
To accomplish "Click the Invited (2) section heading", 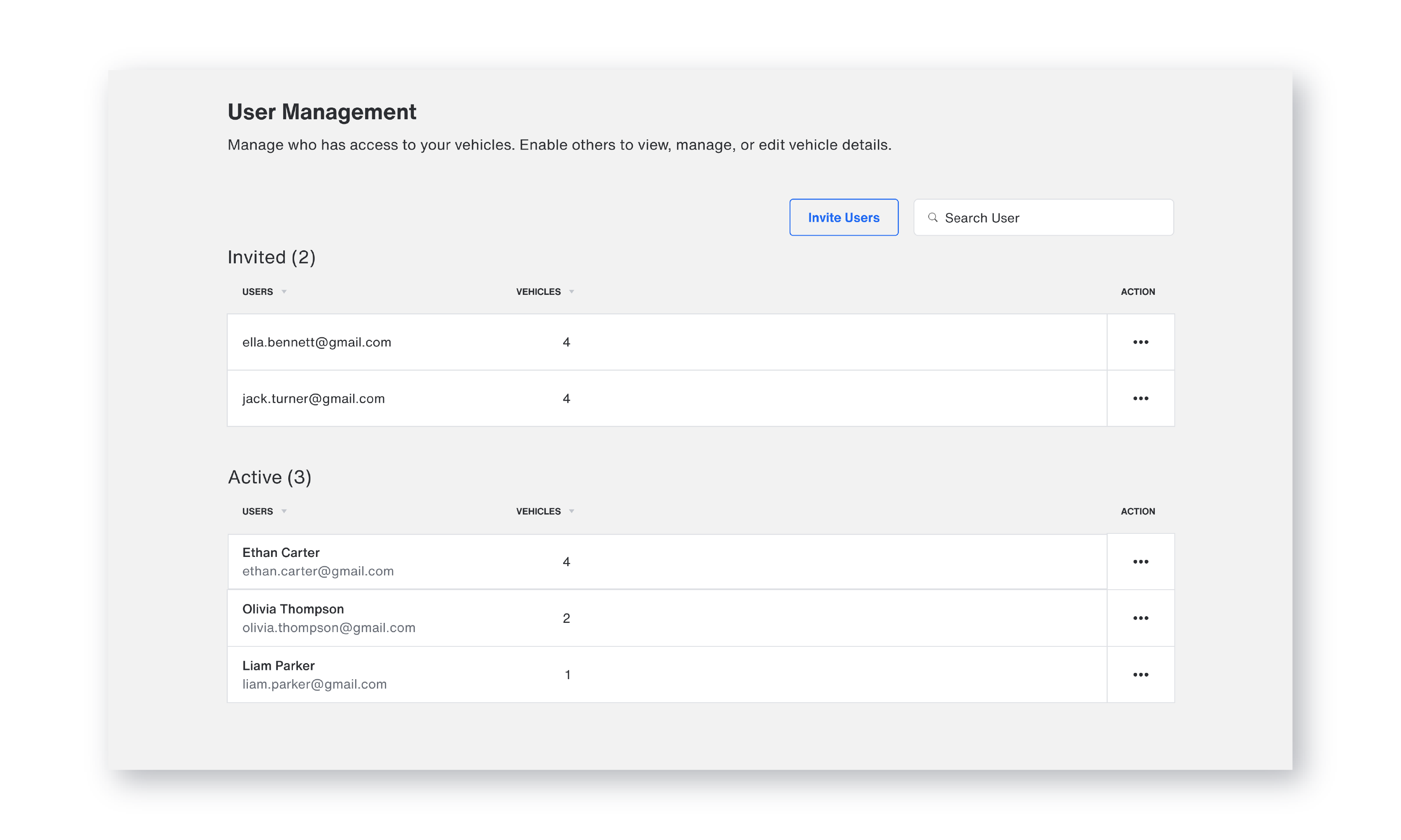I will pyautogui.click(x=272, y=257).
